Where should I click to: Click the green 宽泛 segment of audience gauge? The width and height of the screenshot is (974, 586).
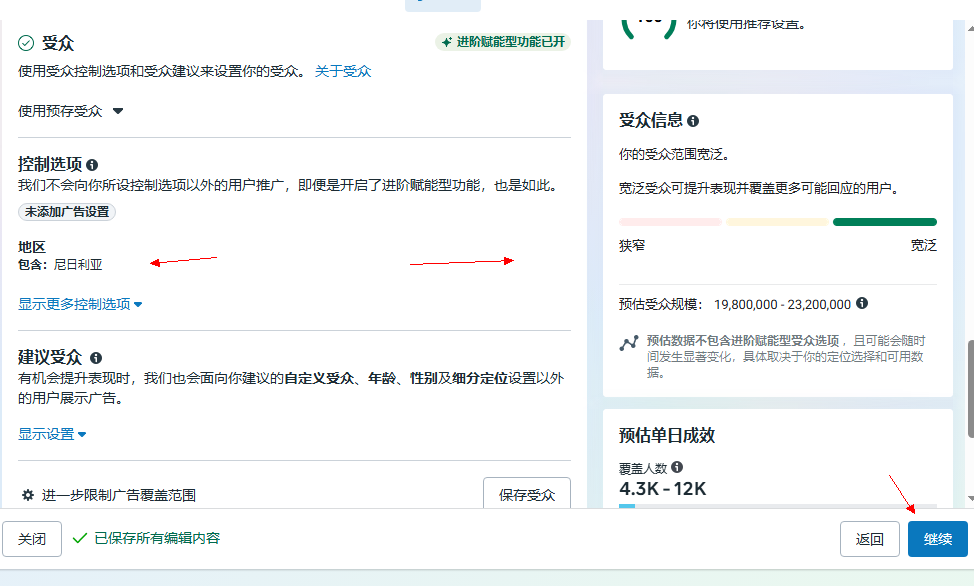(x=884, y=222)
